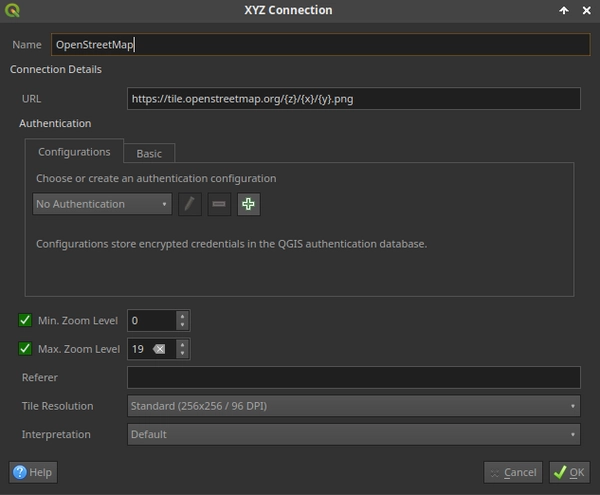The width and height of the screenshot is (600, 495).
Task: Toggle the Min. Zoom Level checkbox
Action: (25, 320)
